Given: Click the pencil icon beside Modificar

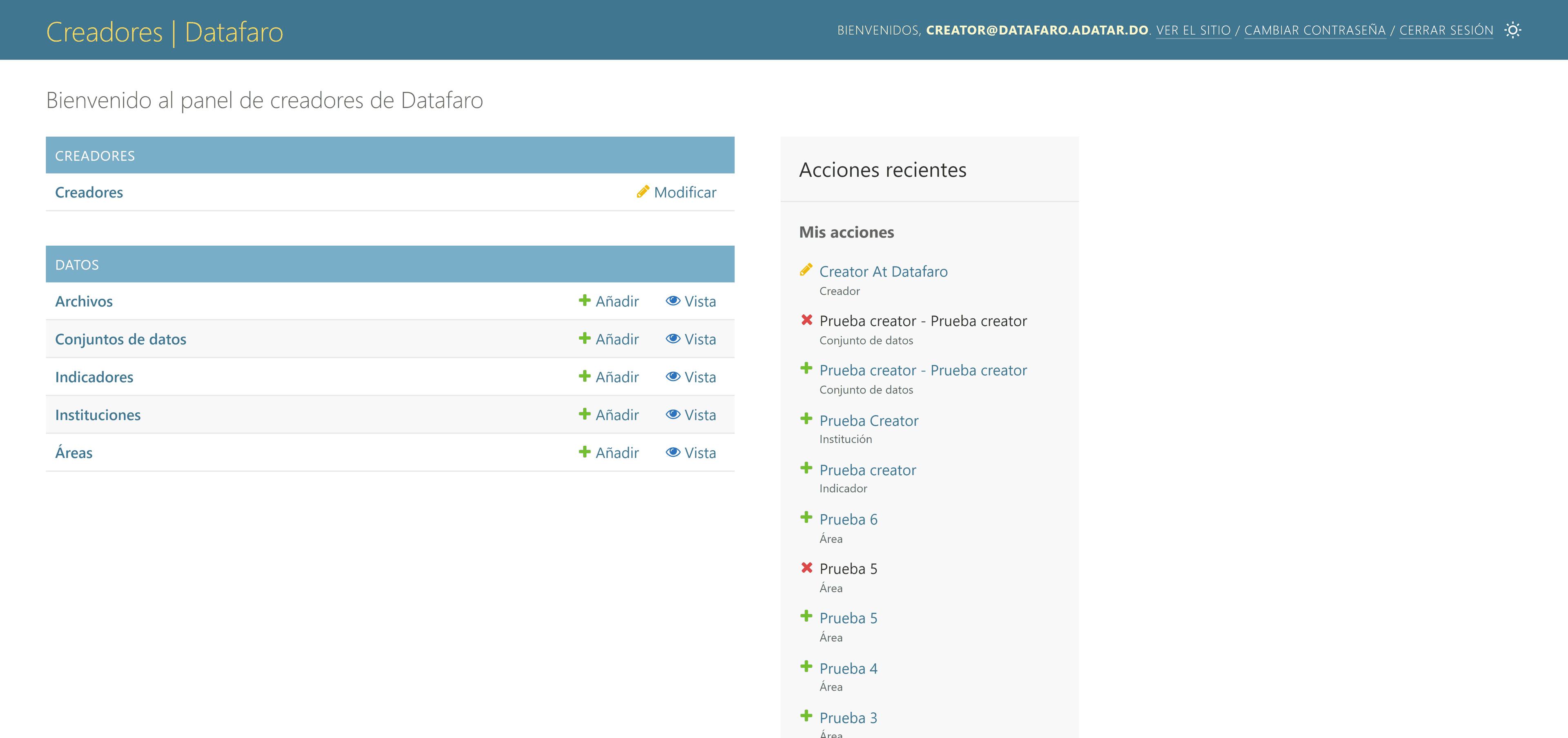Looking at the screenshot, I should coord(643,192).
